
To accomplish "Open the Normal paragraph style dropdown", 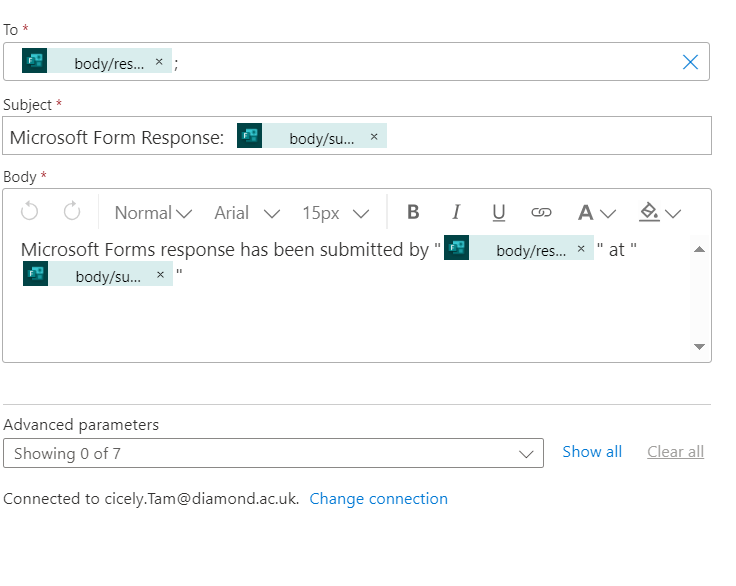I will [x=153, y=212].
